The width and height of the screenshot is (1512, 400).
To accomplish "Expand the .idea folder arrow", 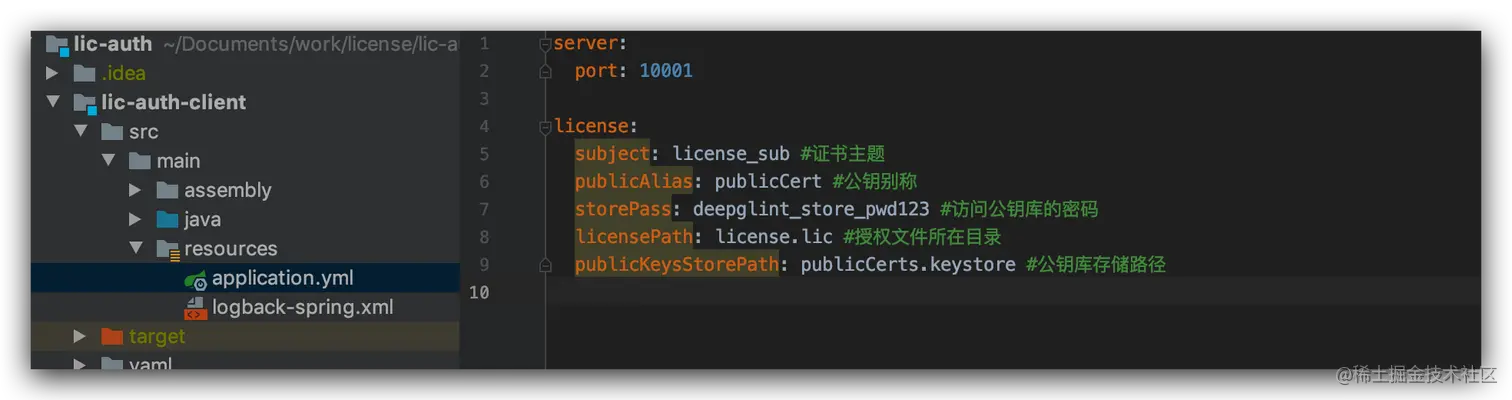I will click(52, 73).
